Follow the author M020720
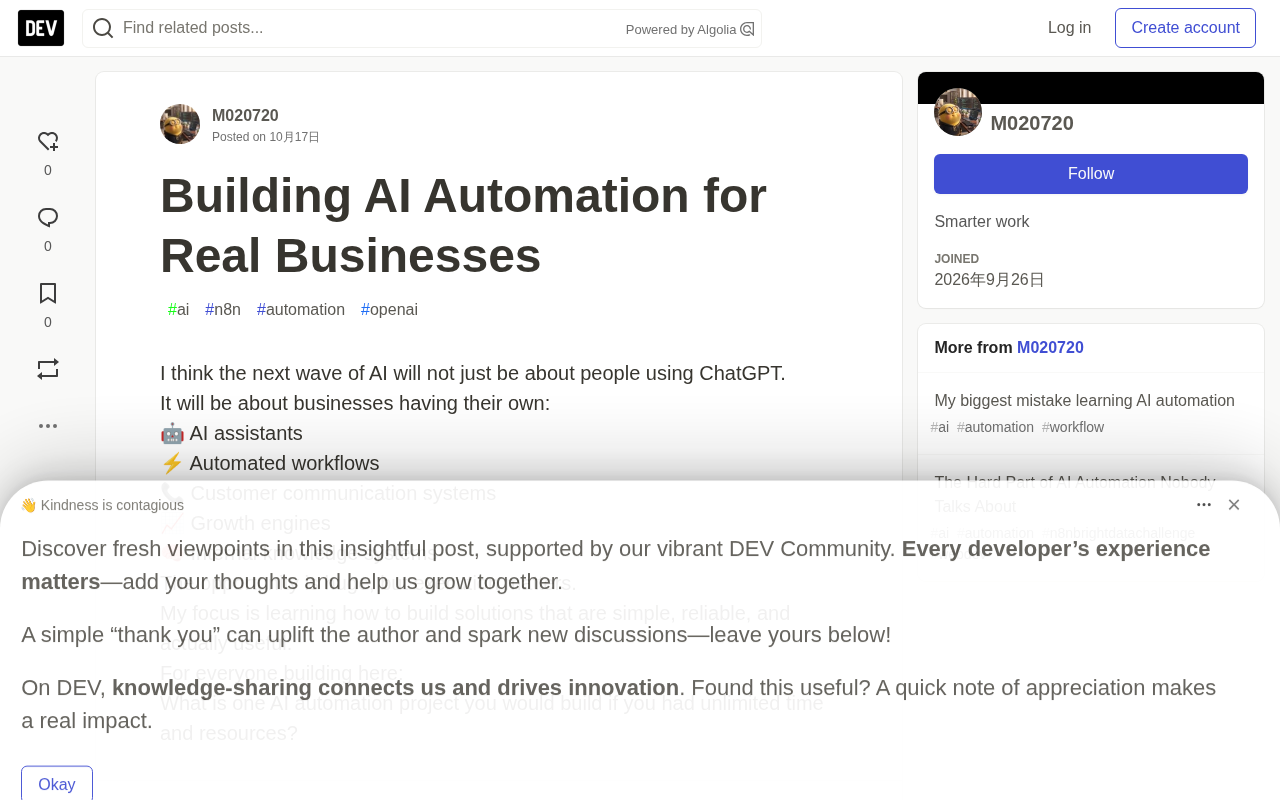The height and width of the screenshot is (800, 1280). pos(1091,174)
